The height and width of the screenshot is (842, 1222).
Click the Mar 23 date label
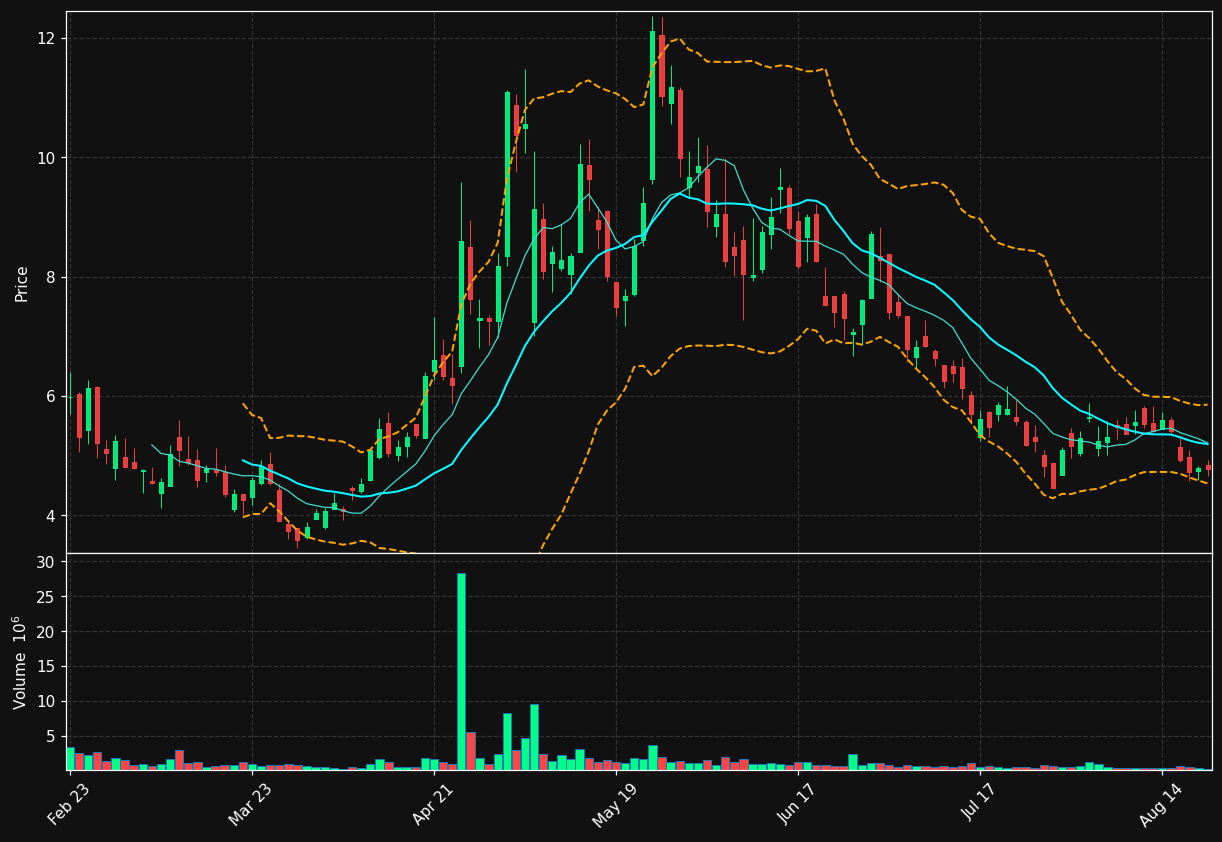250,805
